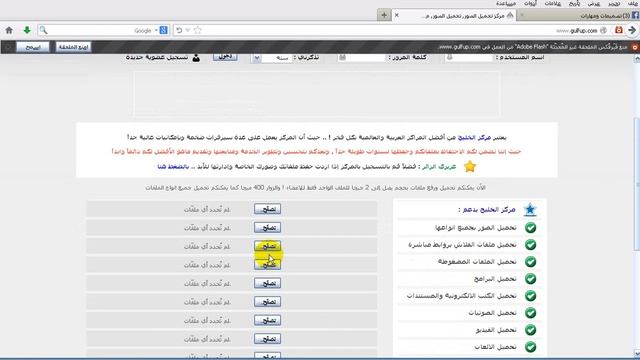640x360 pixels.
Task: Click the بالضغط هنا link
Action: 173,167
